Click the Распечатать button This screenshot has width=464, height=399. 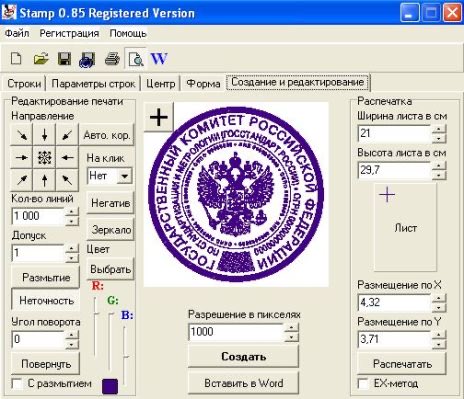coord(402,364)
